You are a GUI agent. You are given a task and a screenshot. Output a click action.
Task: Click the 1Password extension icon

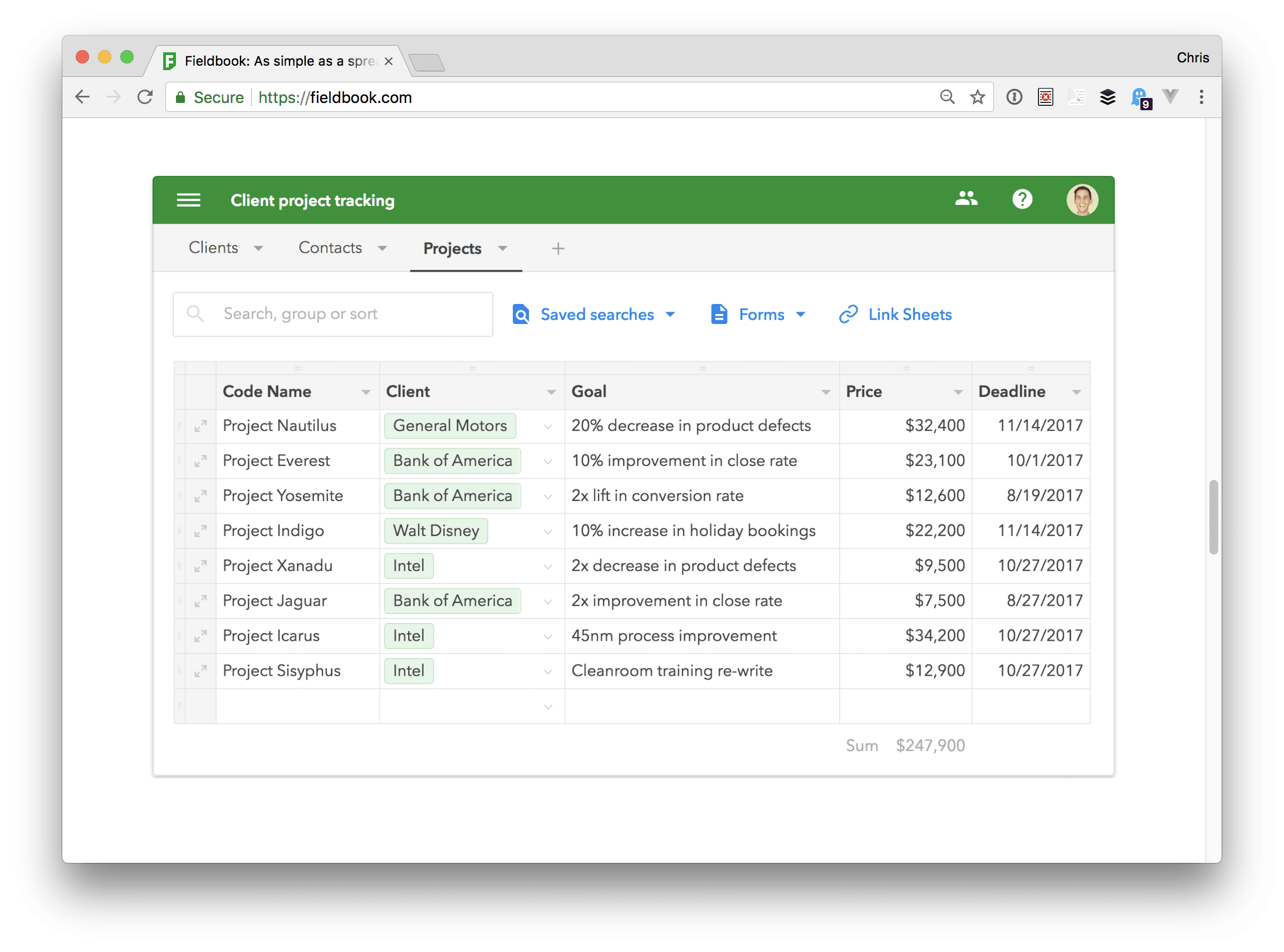click(1014, 97)
